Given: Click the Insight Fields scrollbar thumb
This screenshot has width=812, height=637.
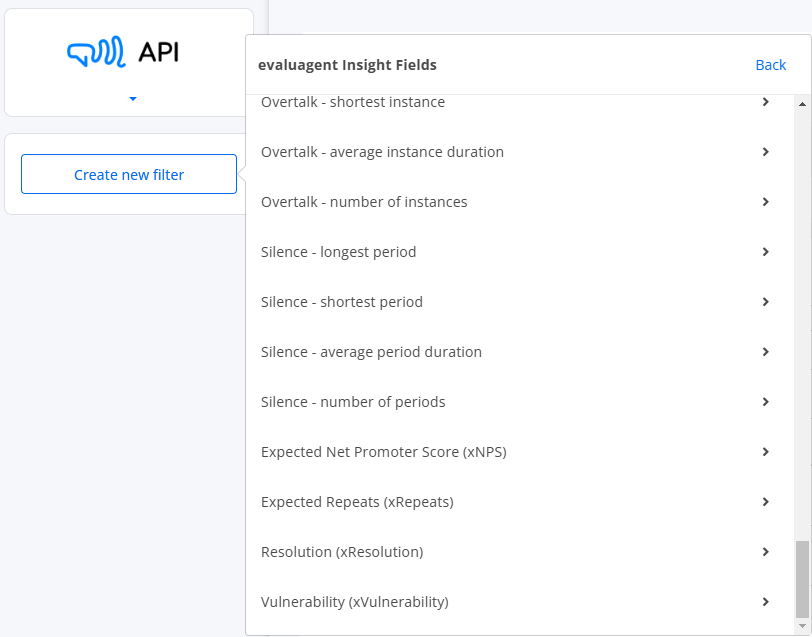Looking at the screenshot, I should (802, 580).
